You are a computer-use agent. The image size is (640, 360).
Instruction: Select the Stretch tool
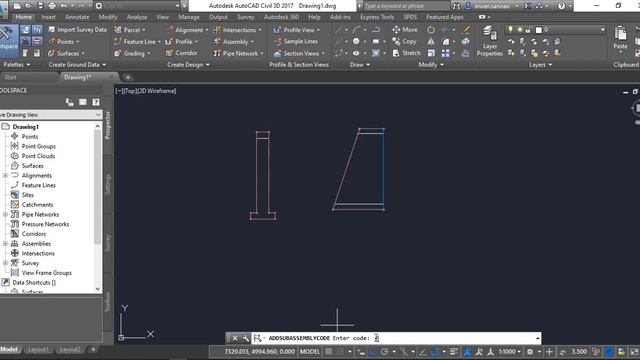click(407, 53)
